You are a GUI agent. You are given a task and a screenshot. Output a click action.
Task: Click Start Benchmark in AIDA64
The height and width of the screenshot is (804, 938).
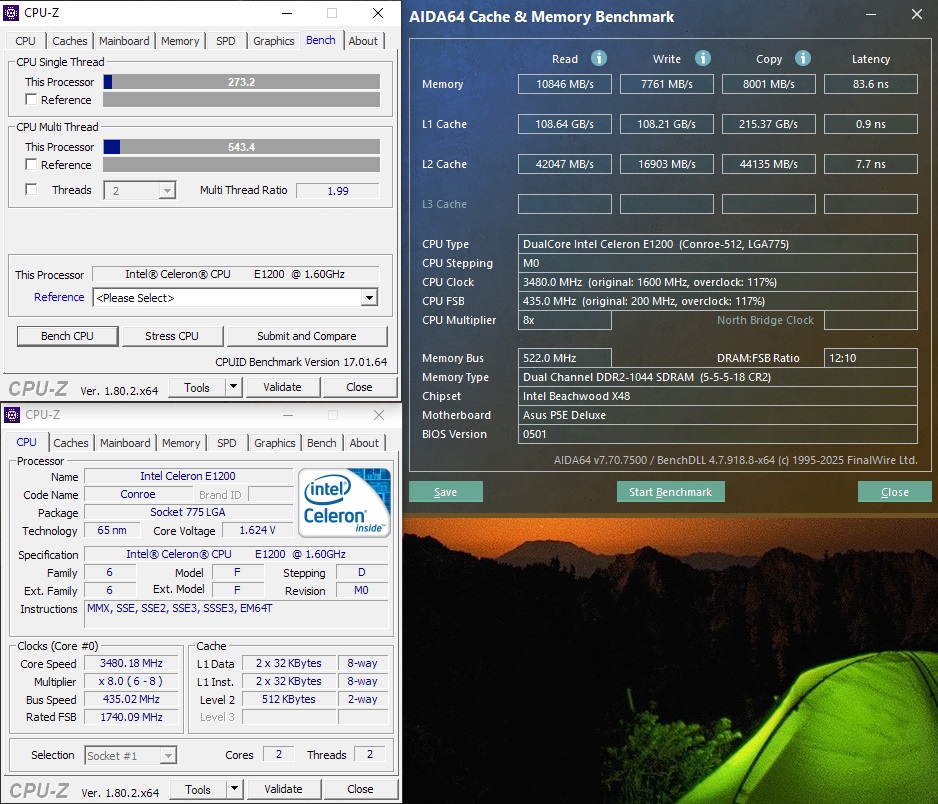[671, 492]
